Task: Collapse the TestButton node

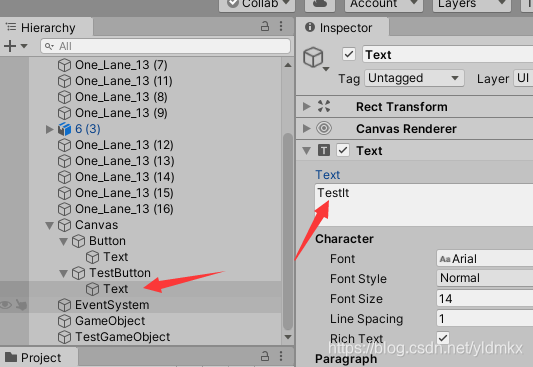Action: point(64,274)
